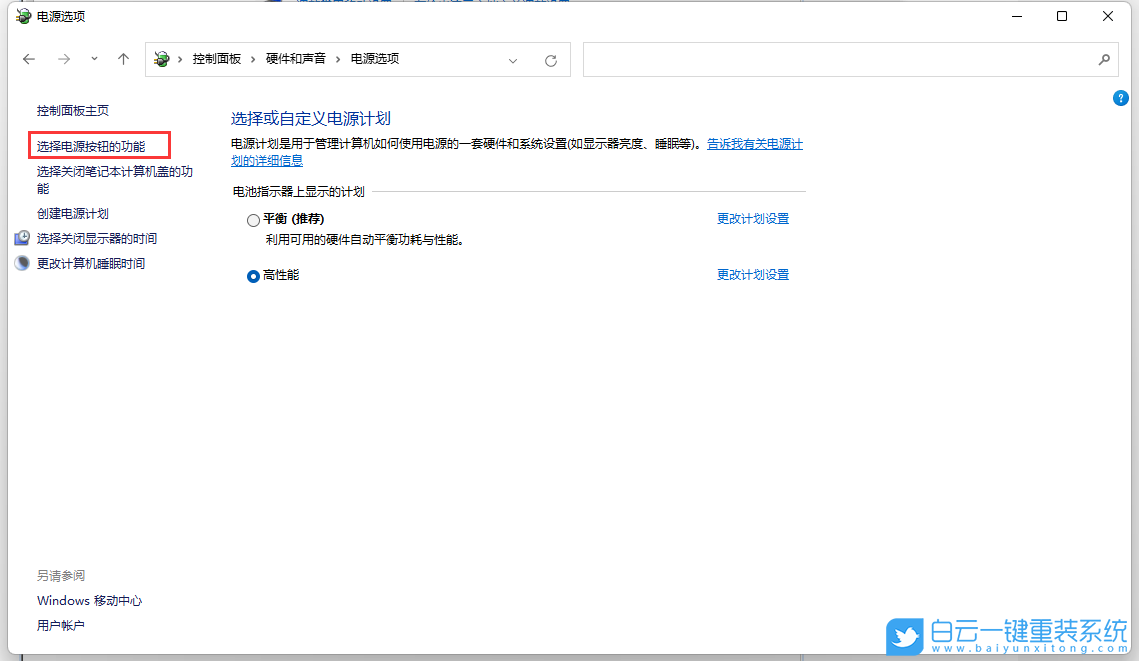Screen dimensions: 1139x661
Task: Go up one level with the up arrow
Action: (x=123, y=59)
